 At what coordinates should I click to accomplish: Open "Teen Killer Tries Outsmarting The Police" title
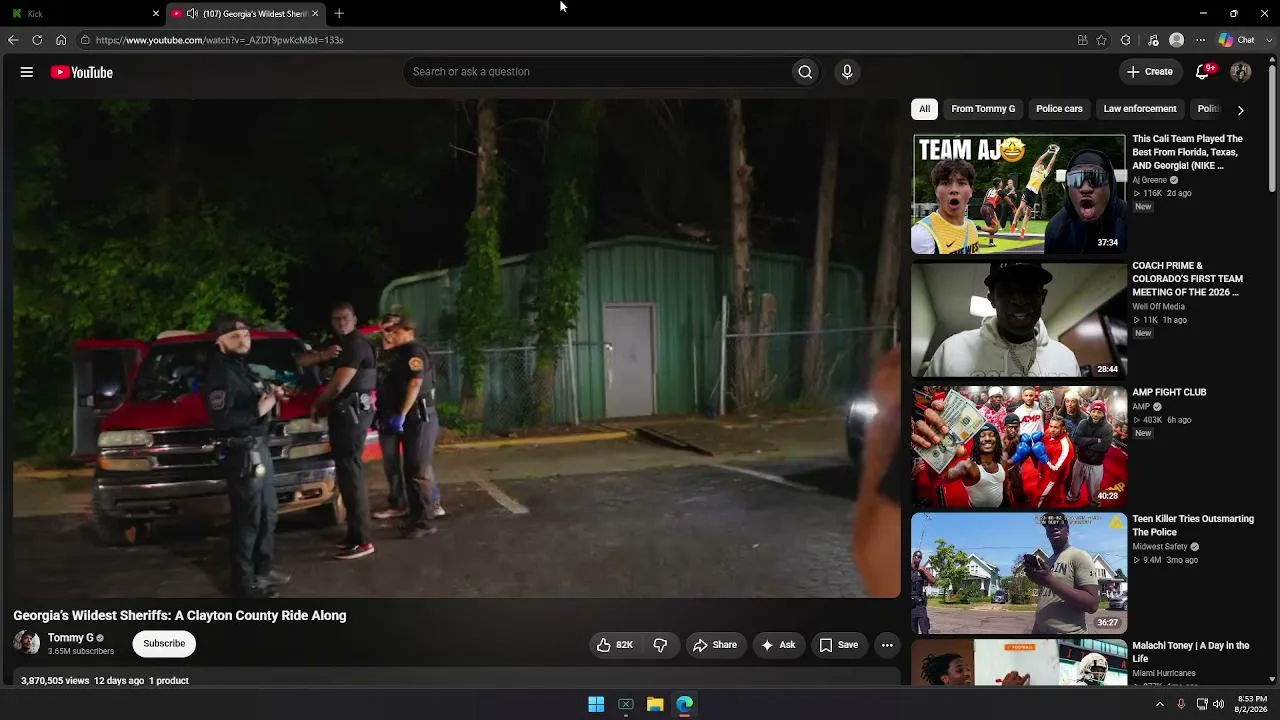(x=1193, y=525)
